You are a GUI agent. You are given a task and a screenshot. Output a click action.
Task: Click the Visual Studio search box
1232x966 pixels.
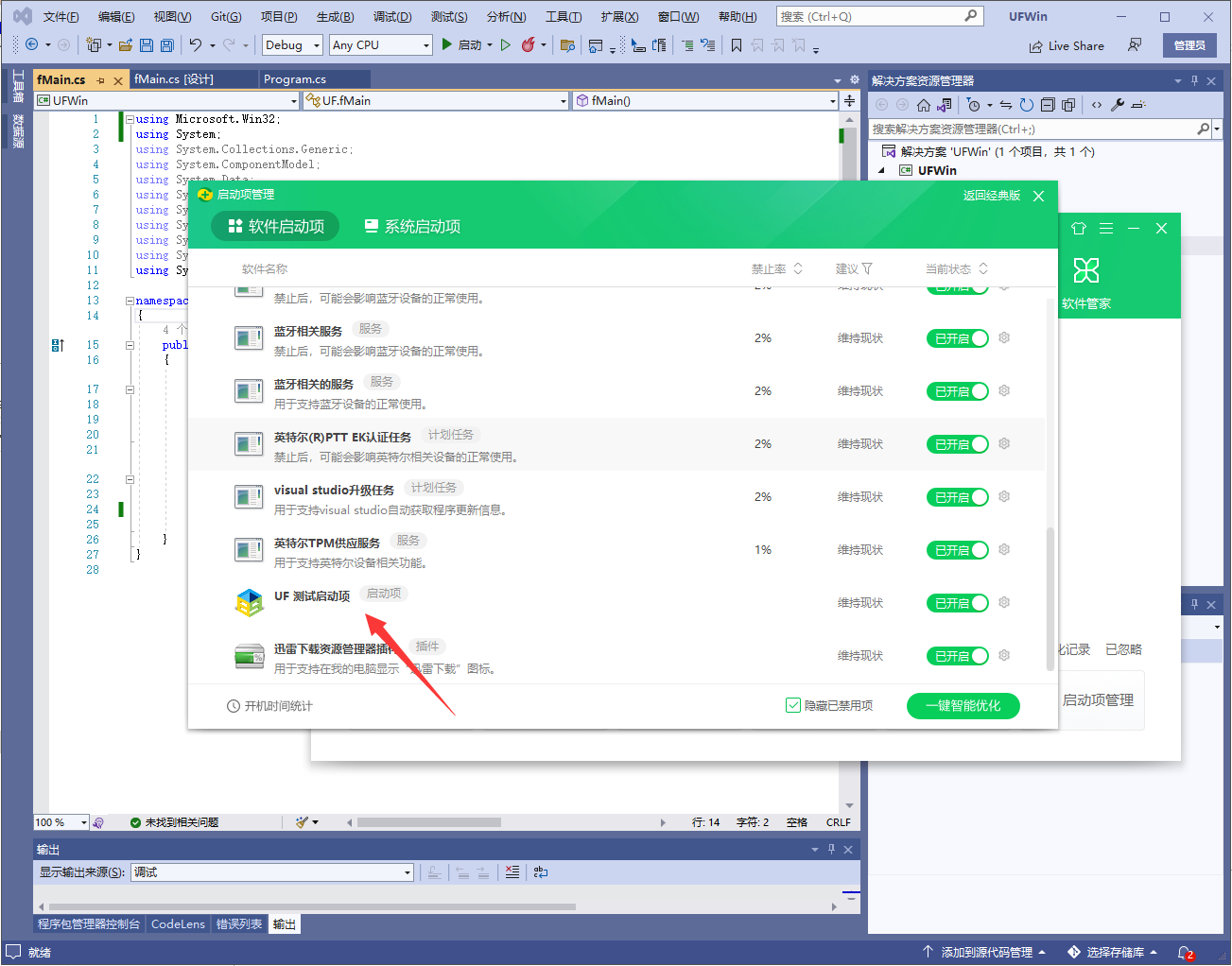pyautogui.click(x=879, y=17)
